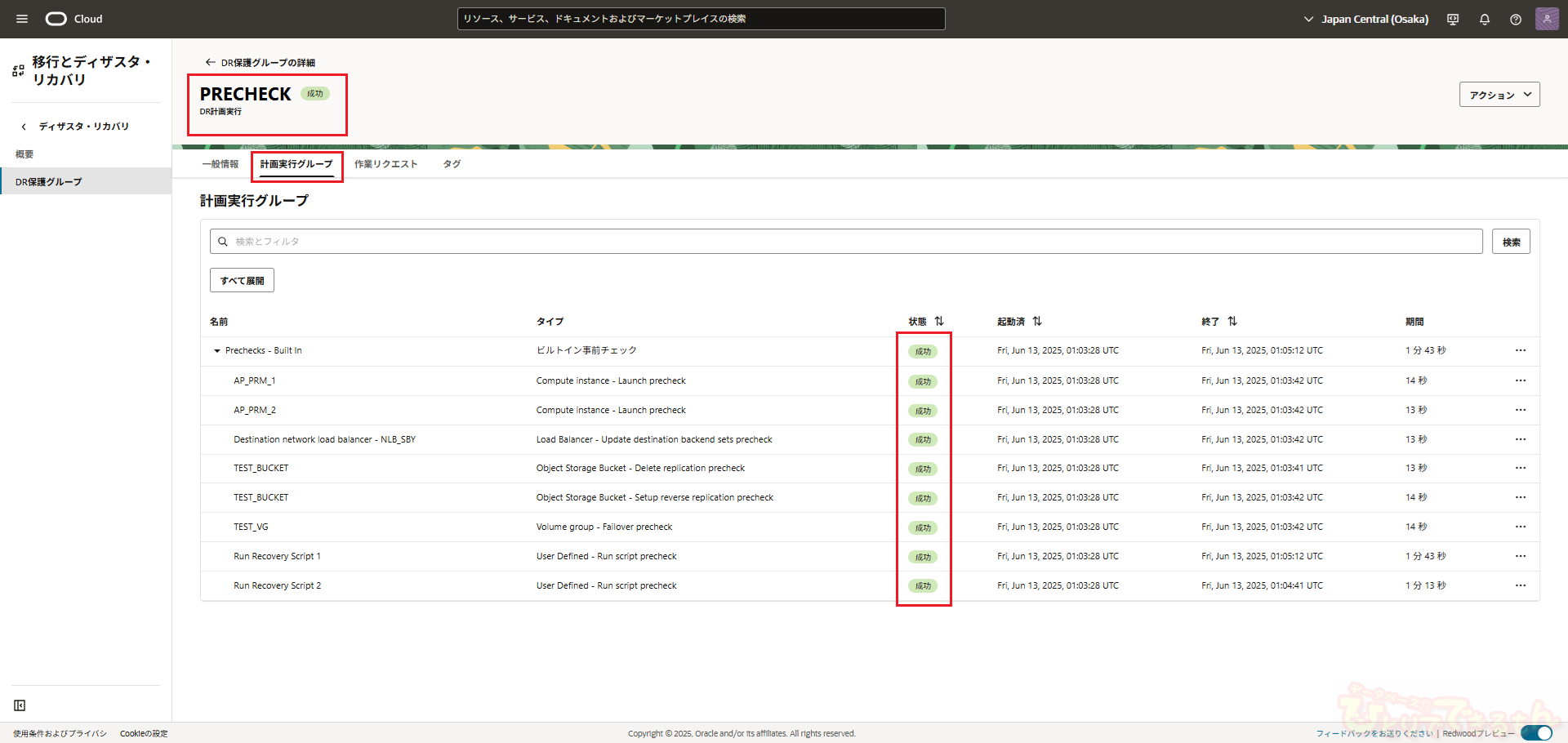
Task: Sort the table by 終了 column
Action: pyautogui.click(x=1232, y=322)
